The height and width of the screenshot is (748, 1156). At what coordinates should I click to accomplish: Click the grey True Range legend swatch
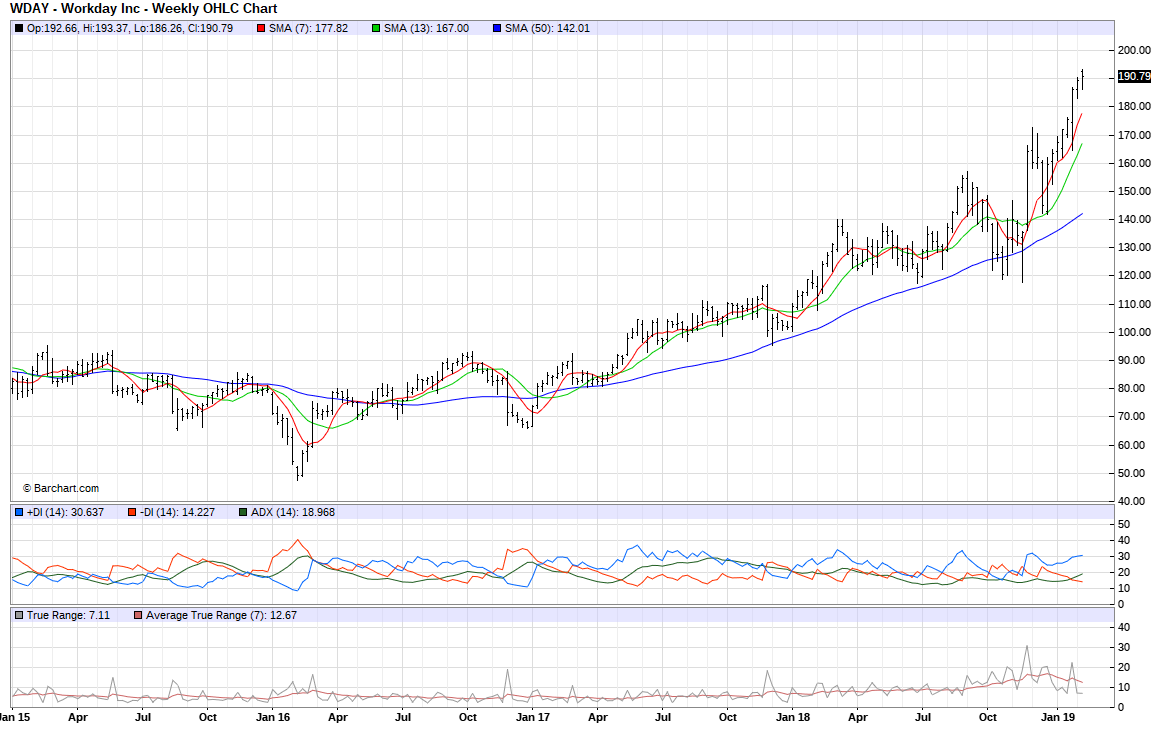pos(19,615)
